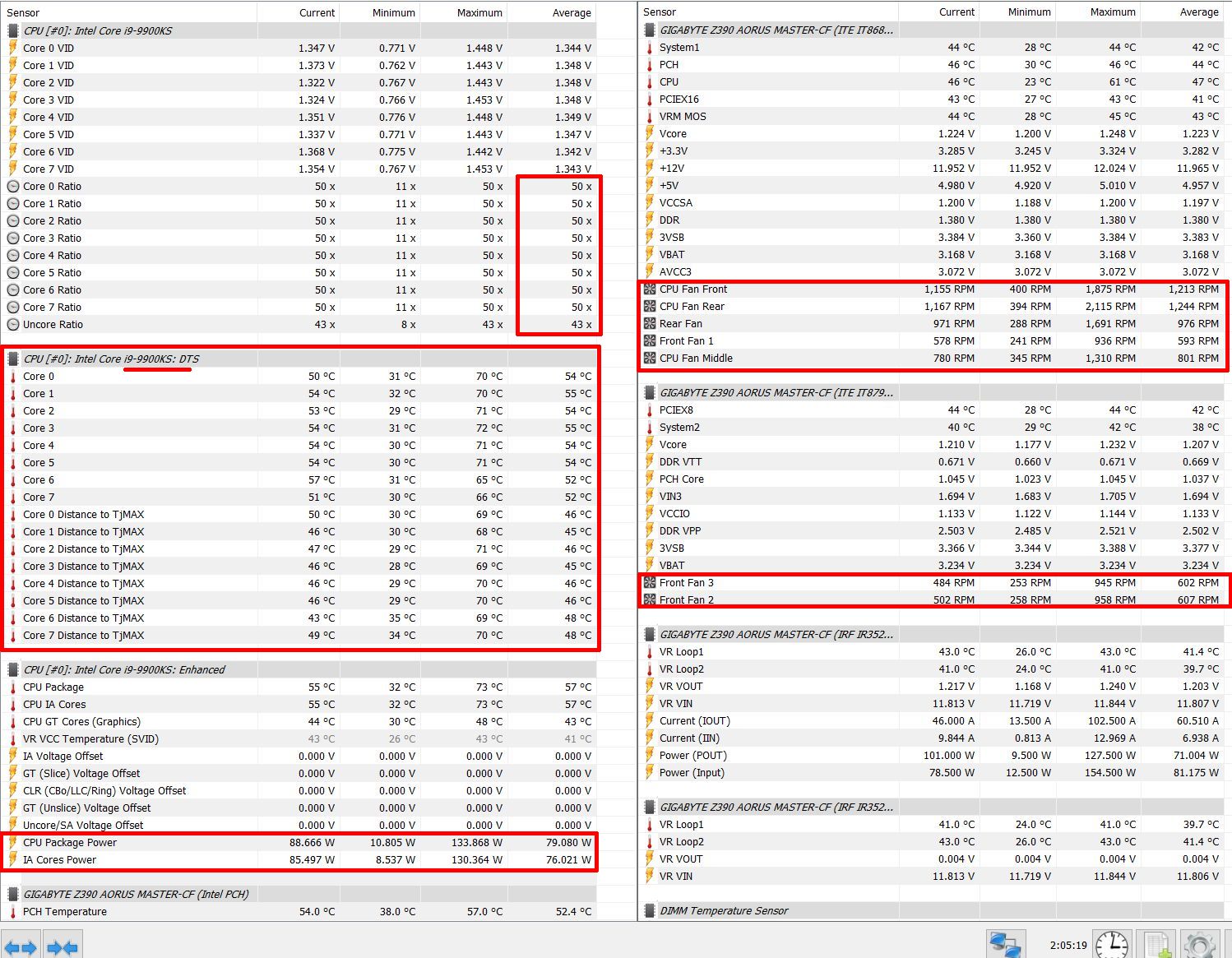Click the thermometer icon beside VRM MOS
The width and height of the screenshot is (1232, 958).
click(x=650, y=117)
